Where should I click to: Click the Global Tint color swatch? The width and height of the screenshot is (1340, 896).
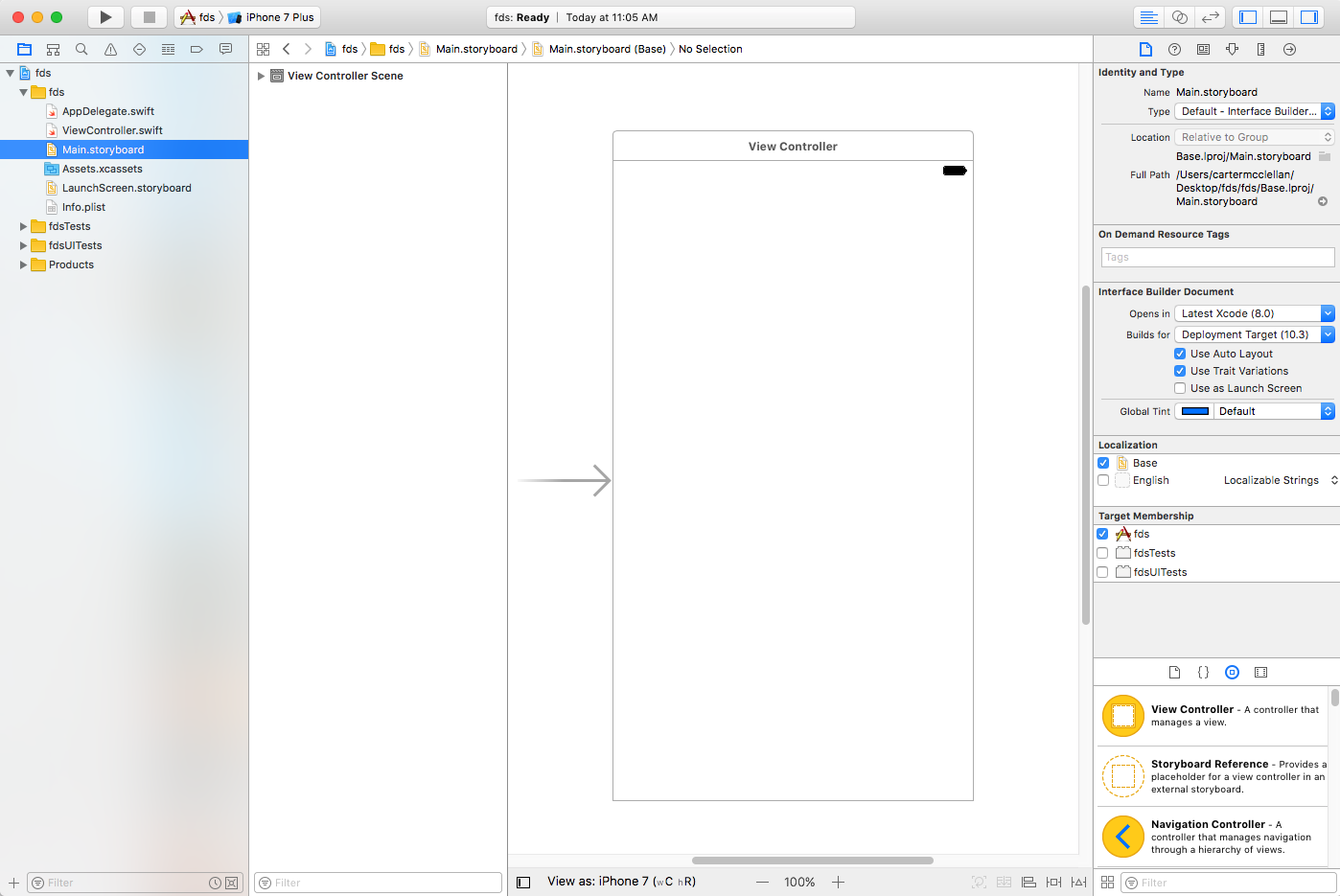pyautogui.click(x=1194, y=411)
